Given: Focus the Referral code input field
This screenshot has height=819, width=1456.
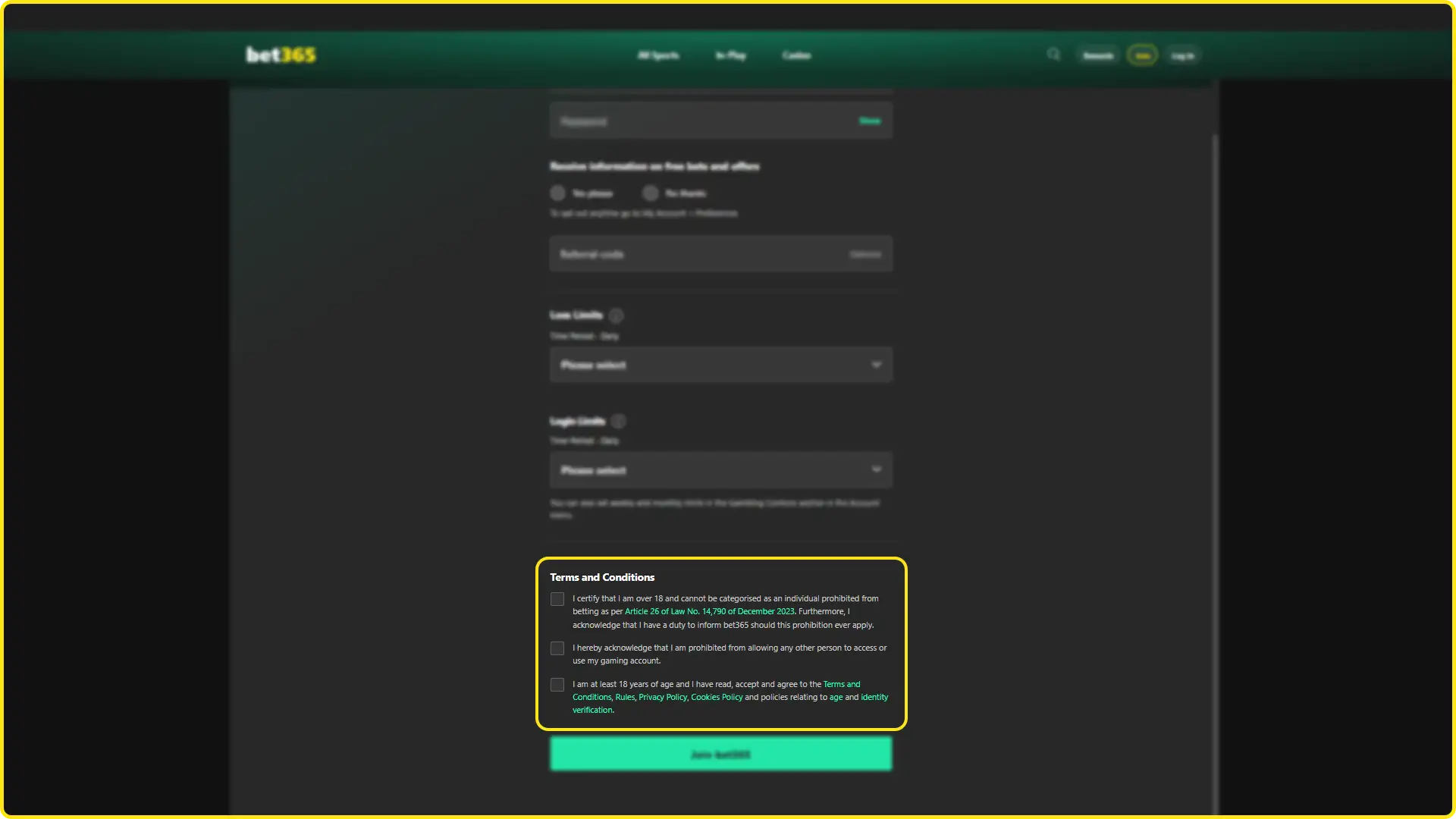Looking at the screenshot, I should pos(720,254).
